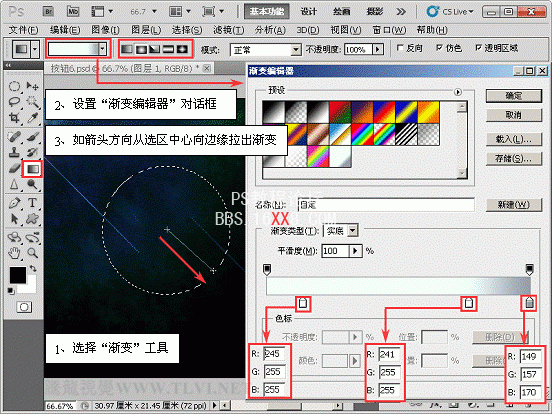The height and width of the screenshot is (414, 552).
Task: Toggle the 反向 checkbox
Action: click(x=400, y=48)
